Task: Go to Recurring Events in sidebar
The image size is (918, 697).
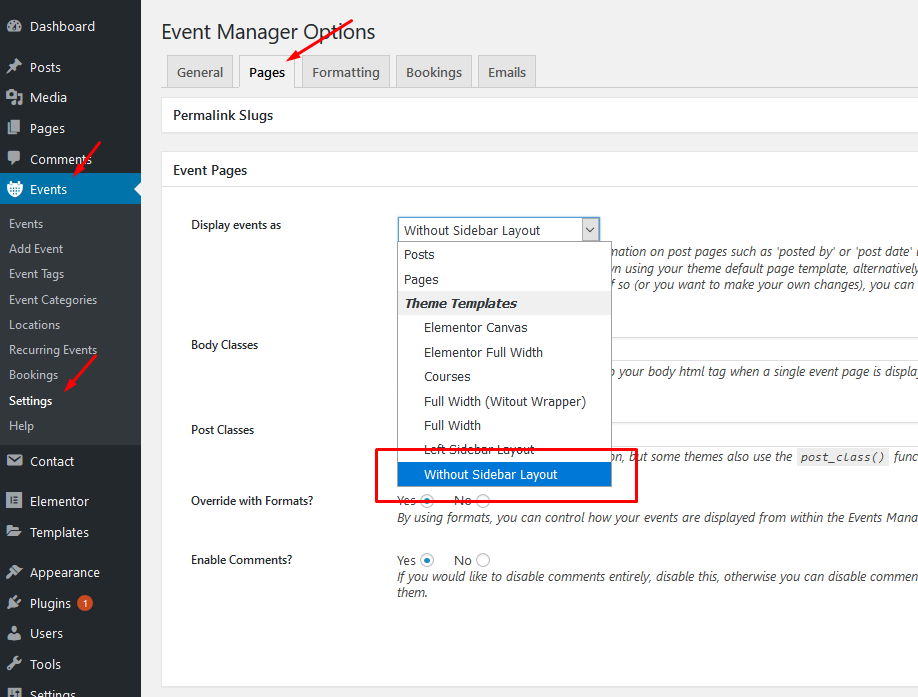Action: (53, 350)
